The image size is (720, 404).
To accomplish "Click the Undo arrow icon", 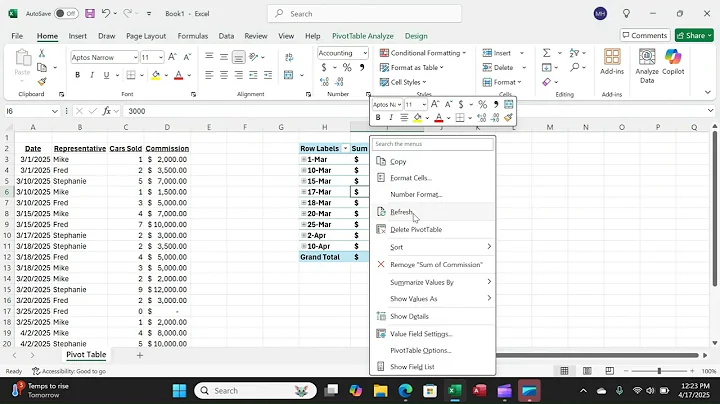I will (106, 13).
